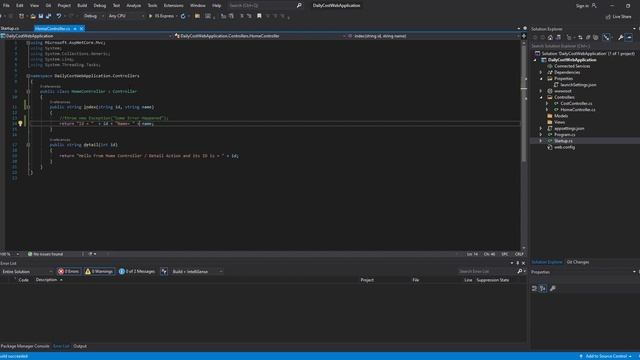640x360 pixels.
Task: Expand the Dependencies node
Action: tap(541, 72)
